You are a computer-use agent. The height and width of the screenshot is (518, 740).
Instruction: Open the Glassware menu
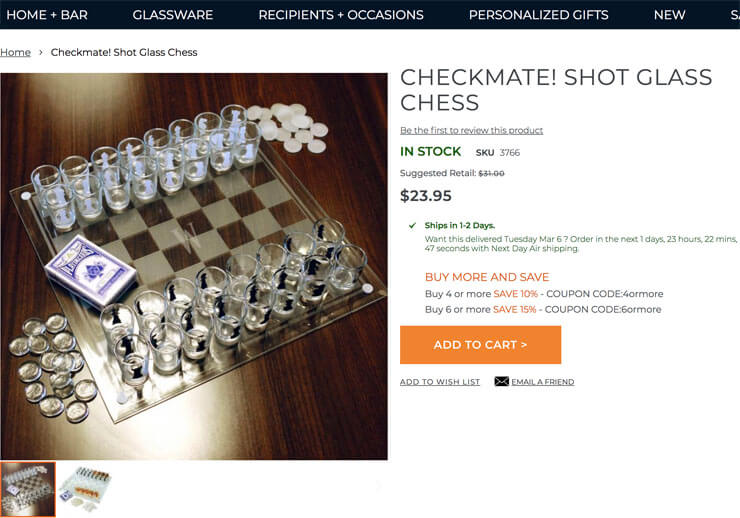tap(172, 15)
